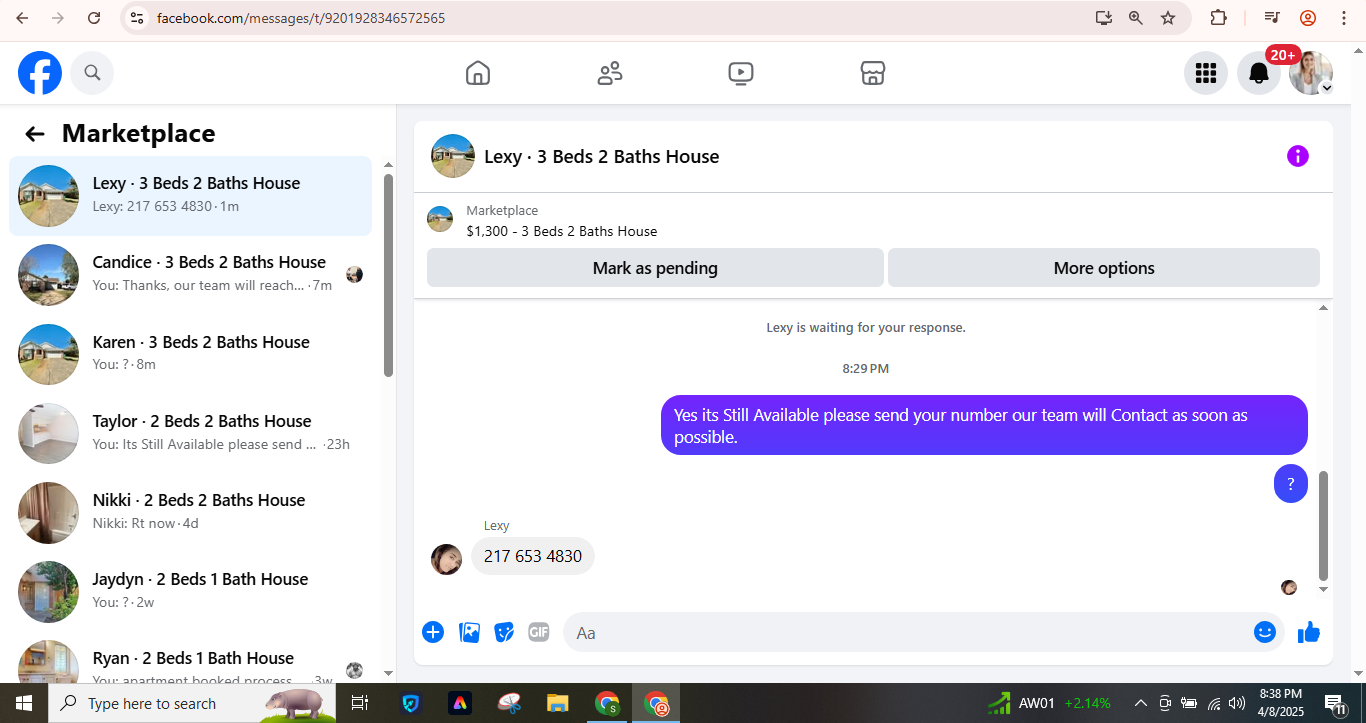
Task: Open the Windows notification center icon
Action: point(1334,703)
